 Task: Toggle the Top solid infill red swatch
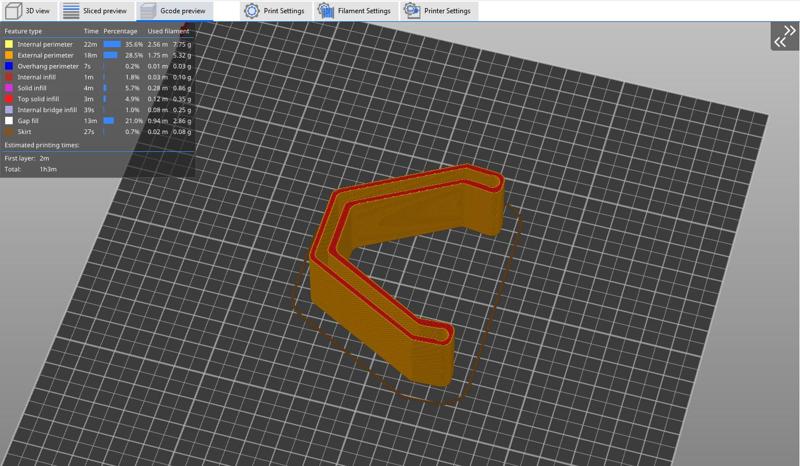pyautogui.click(x=9, y=99)
